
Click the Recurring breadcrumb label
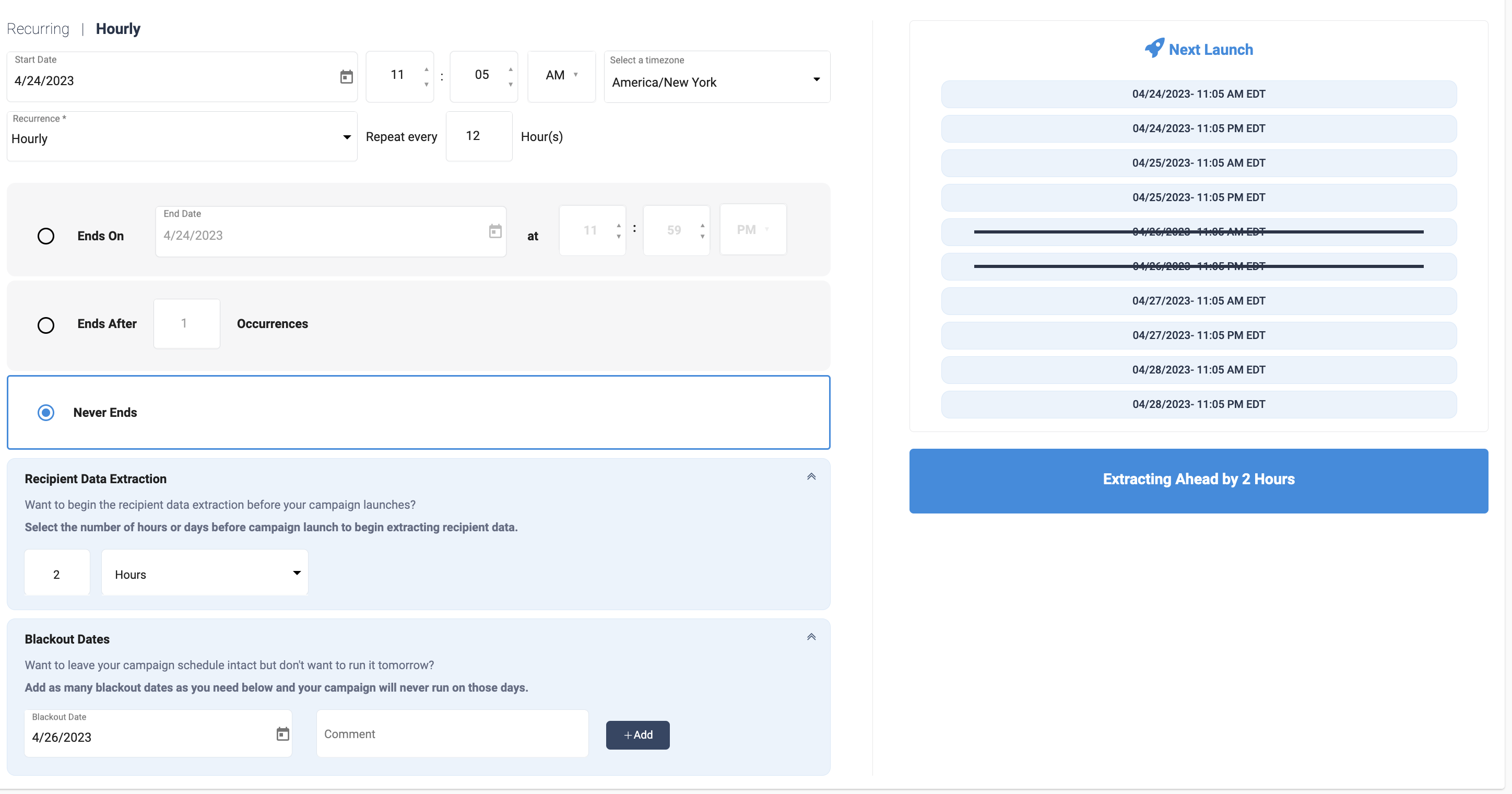tap(38, 29)
